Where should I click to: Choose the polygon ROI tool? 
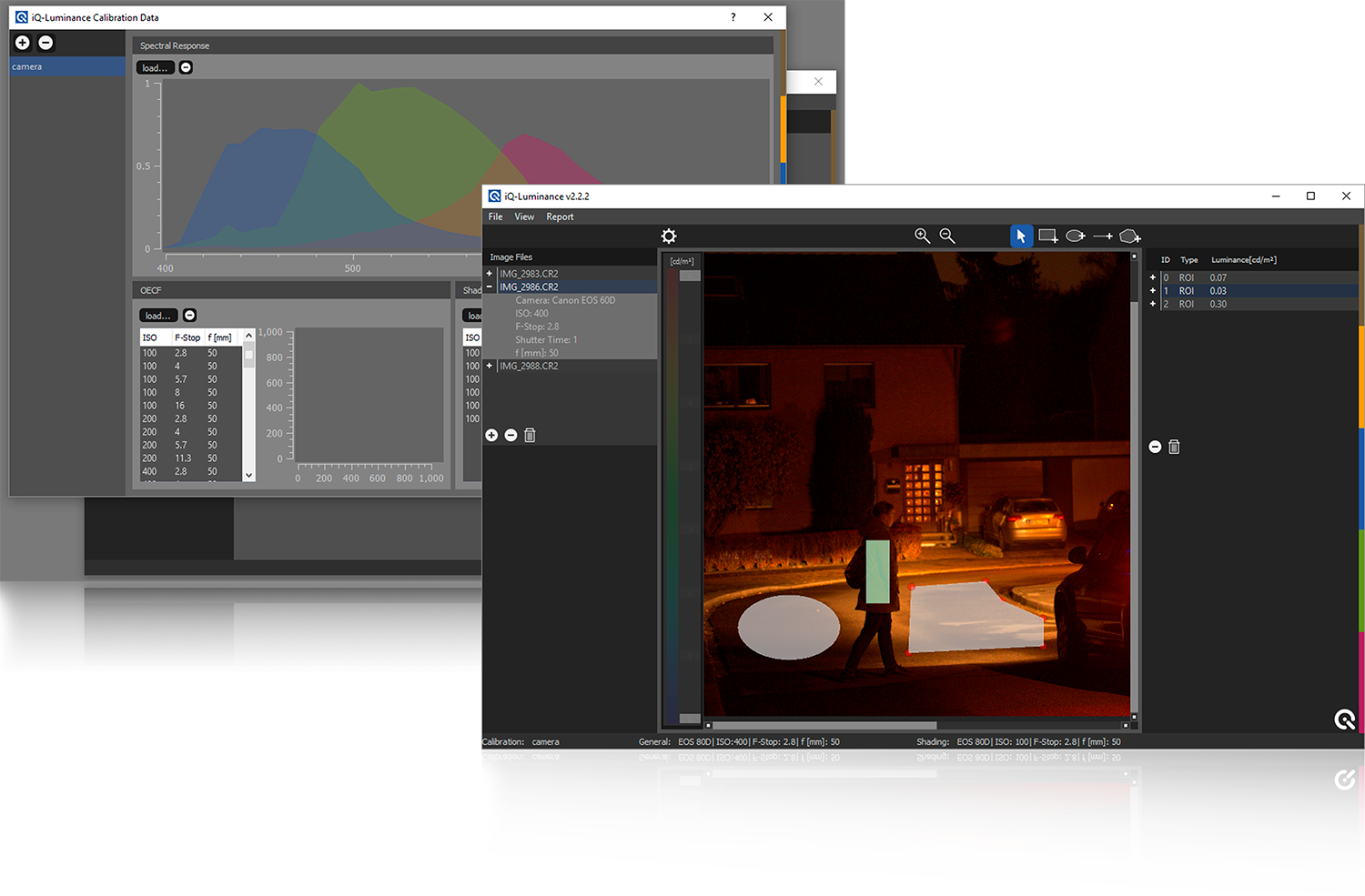coord(1130,236)
